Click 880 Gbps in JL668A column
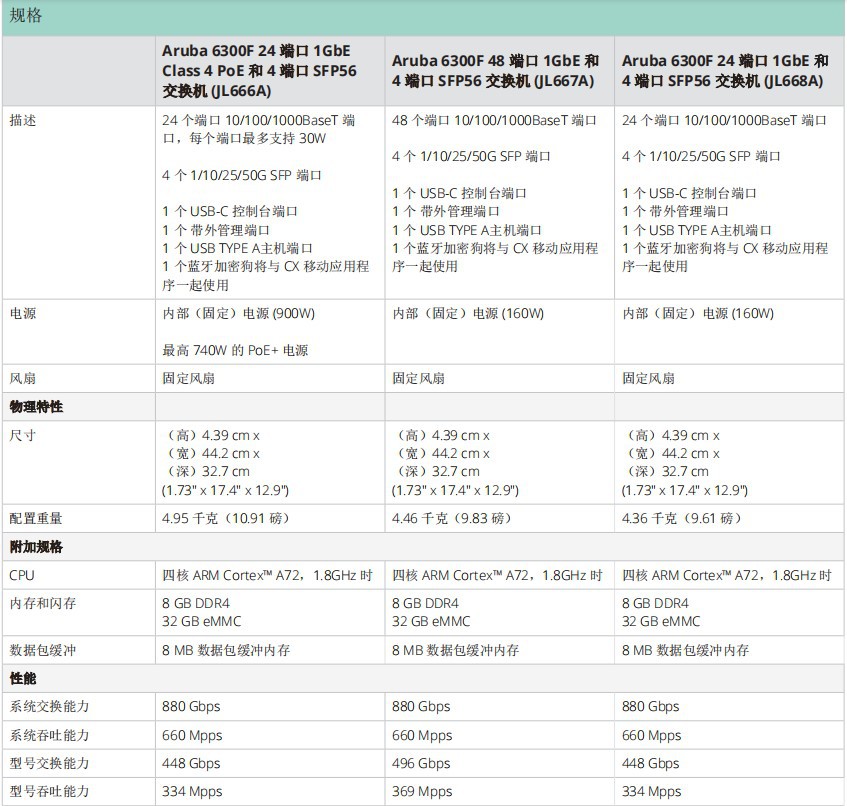Screen dimensions: 847x806 pyautogui.click(x=650, y=707)
